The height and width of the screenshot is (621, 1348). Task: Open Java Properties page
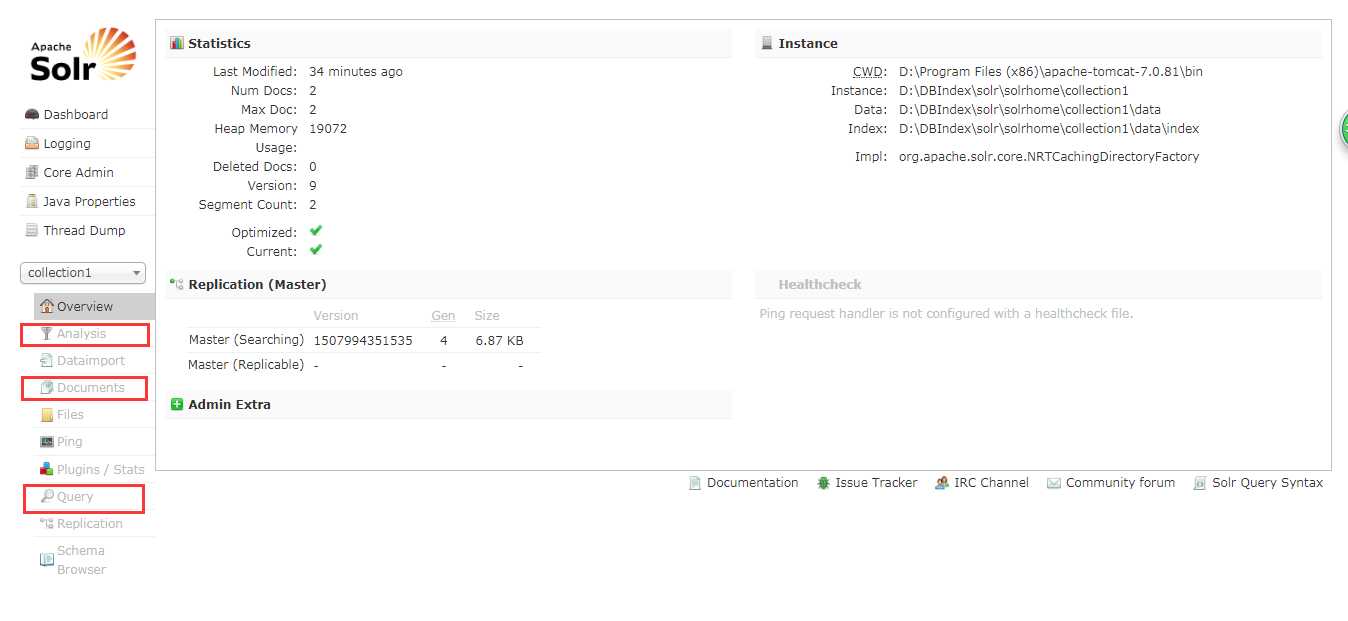coord(88,201)
